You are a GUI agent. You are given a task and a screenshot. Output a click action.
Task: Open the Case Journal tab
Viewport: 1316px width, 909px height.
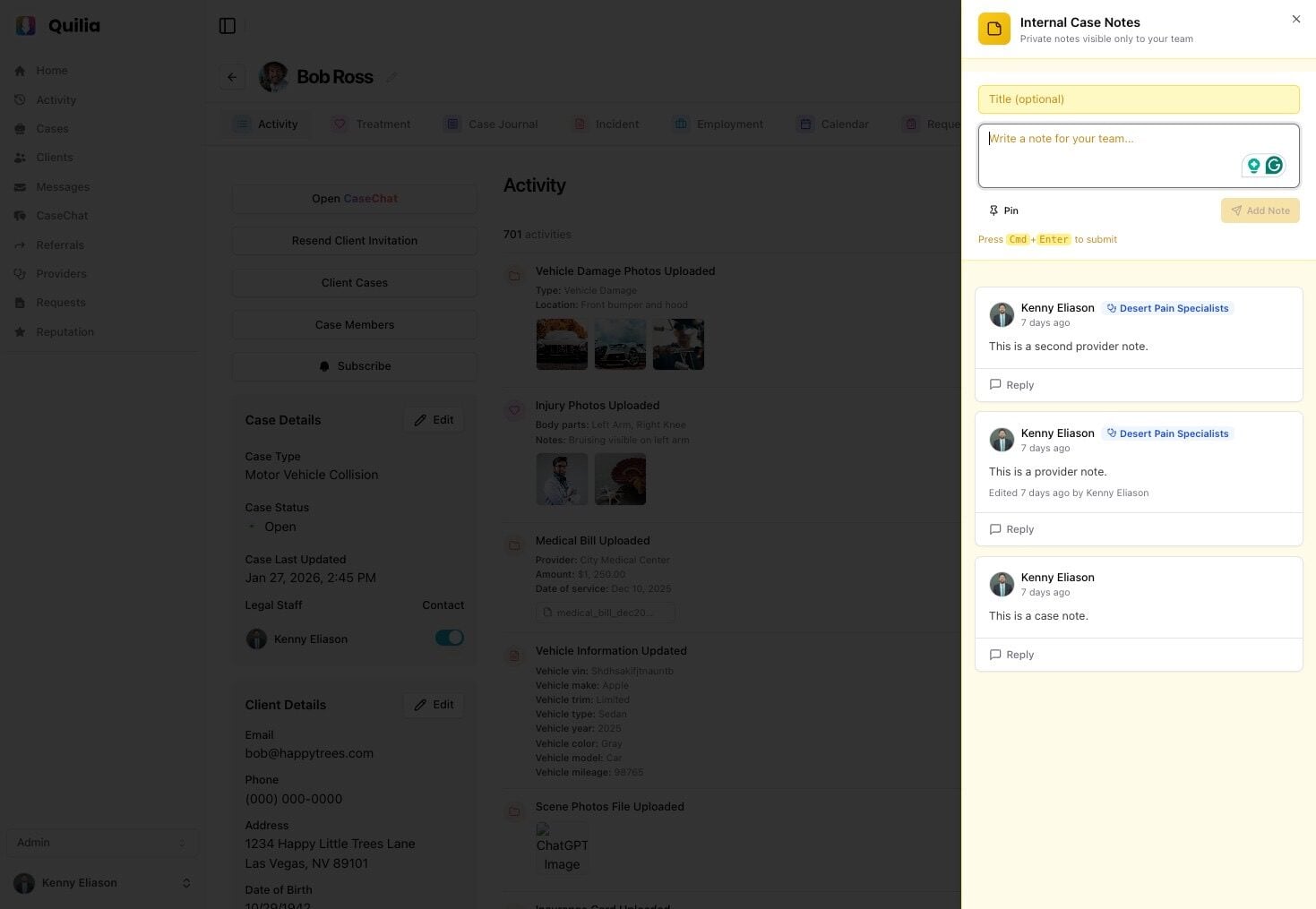point(502,124)
